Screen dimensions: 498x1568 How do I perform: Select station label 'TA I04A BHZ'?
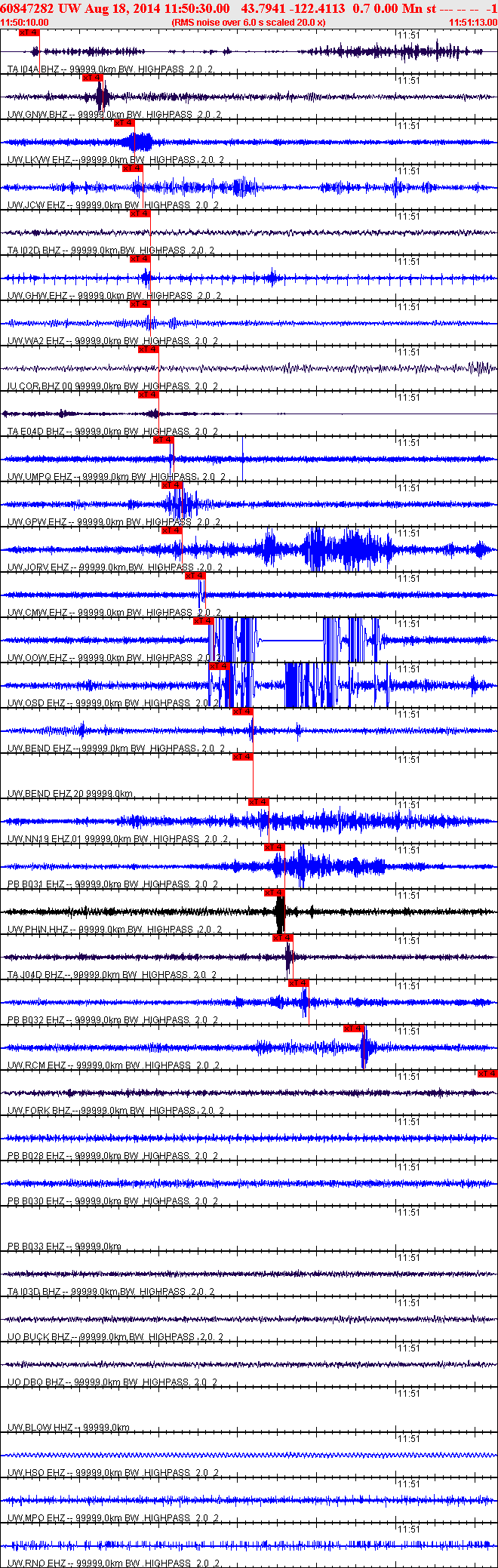33,69
